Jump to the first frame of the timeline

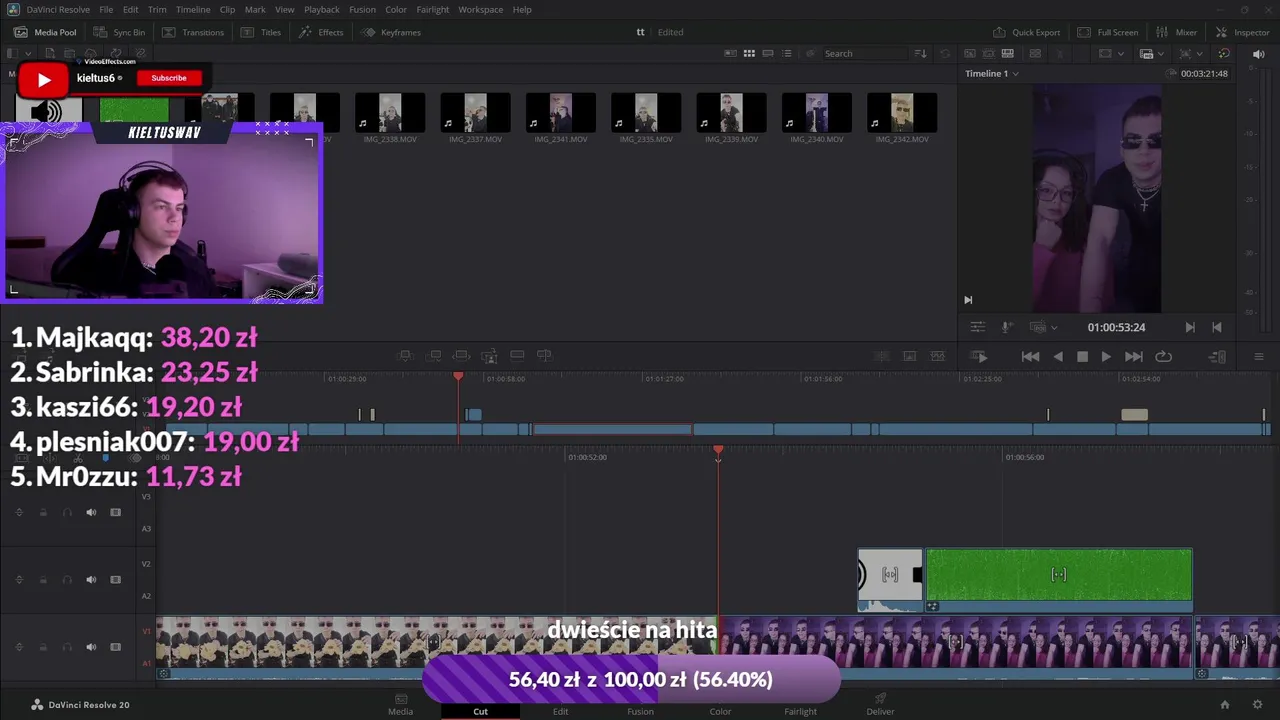pyautogui.click(x=1030, y=356)
